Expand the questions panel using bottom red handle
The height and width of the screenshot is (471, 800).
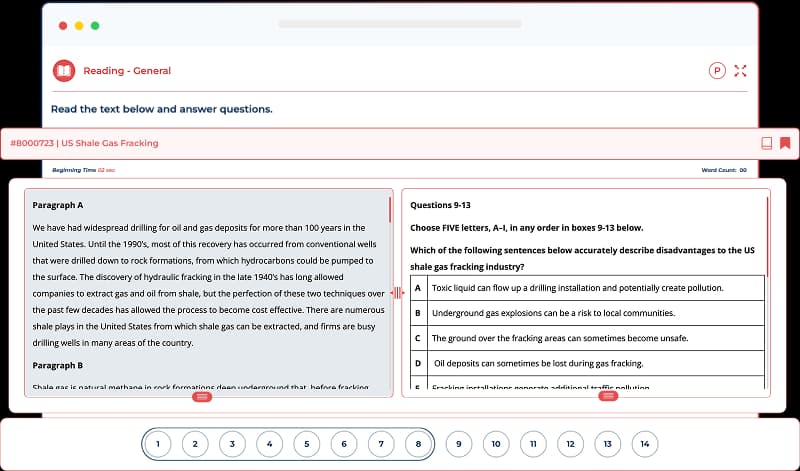(x=608, y=397)
